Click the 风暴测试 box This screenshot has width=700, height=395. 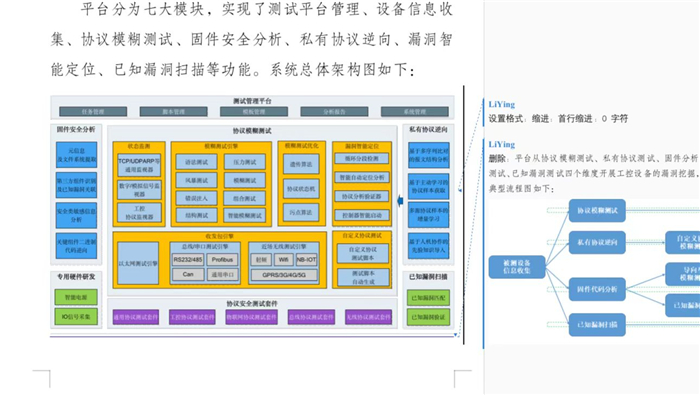pos(196,180)
